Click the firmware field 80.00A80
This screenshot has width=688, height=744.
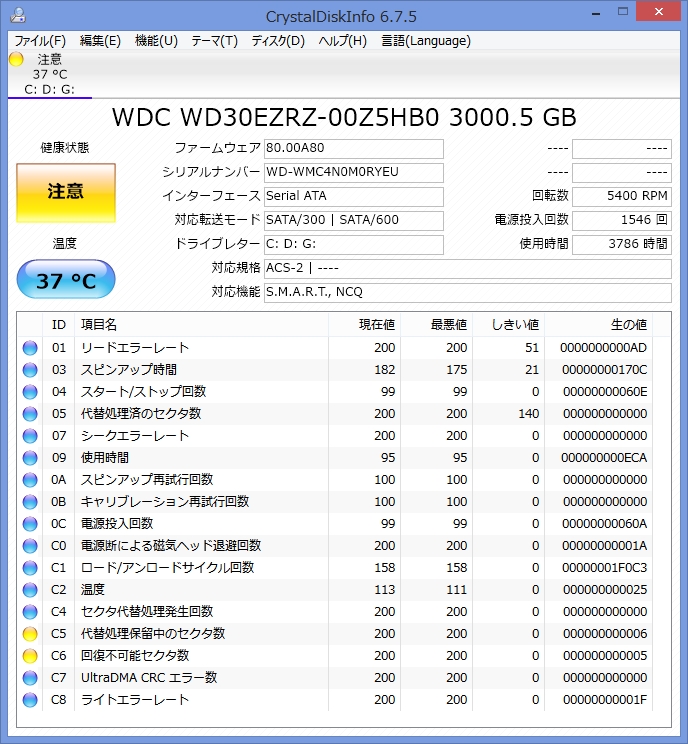[x=353, y=148]
